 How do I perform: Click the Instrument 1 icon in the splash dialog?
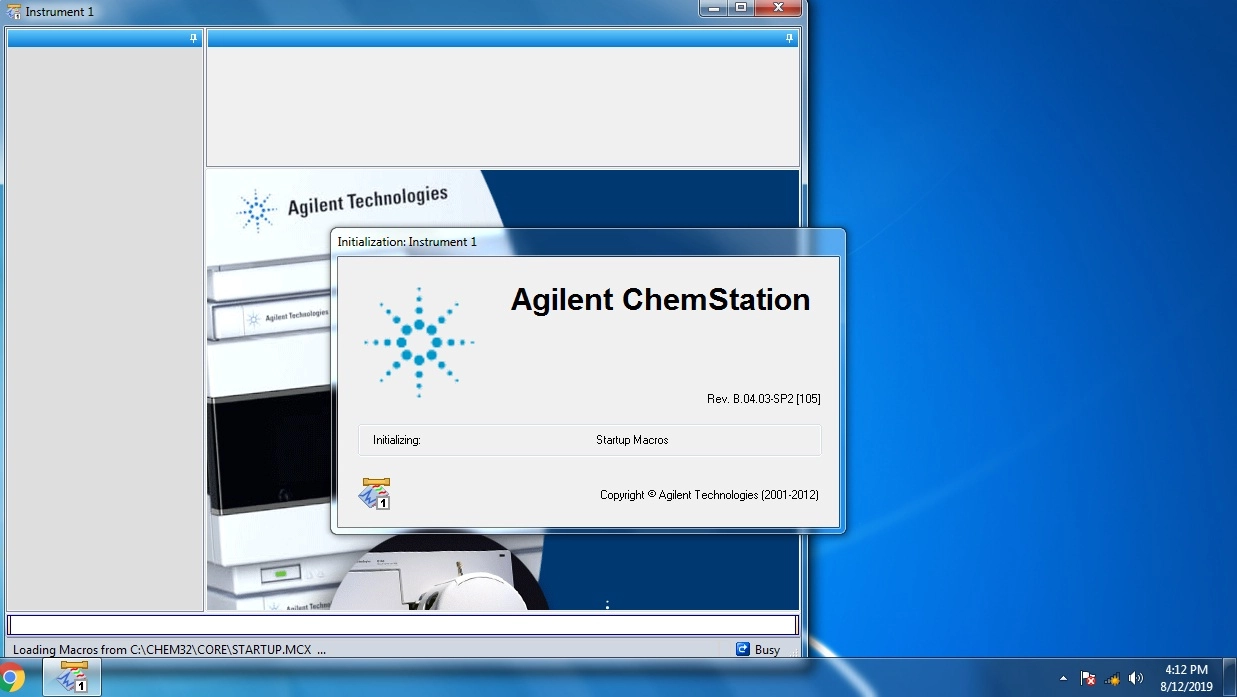(376, 493)
